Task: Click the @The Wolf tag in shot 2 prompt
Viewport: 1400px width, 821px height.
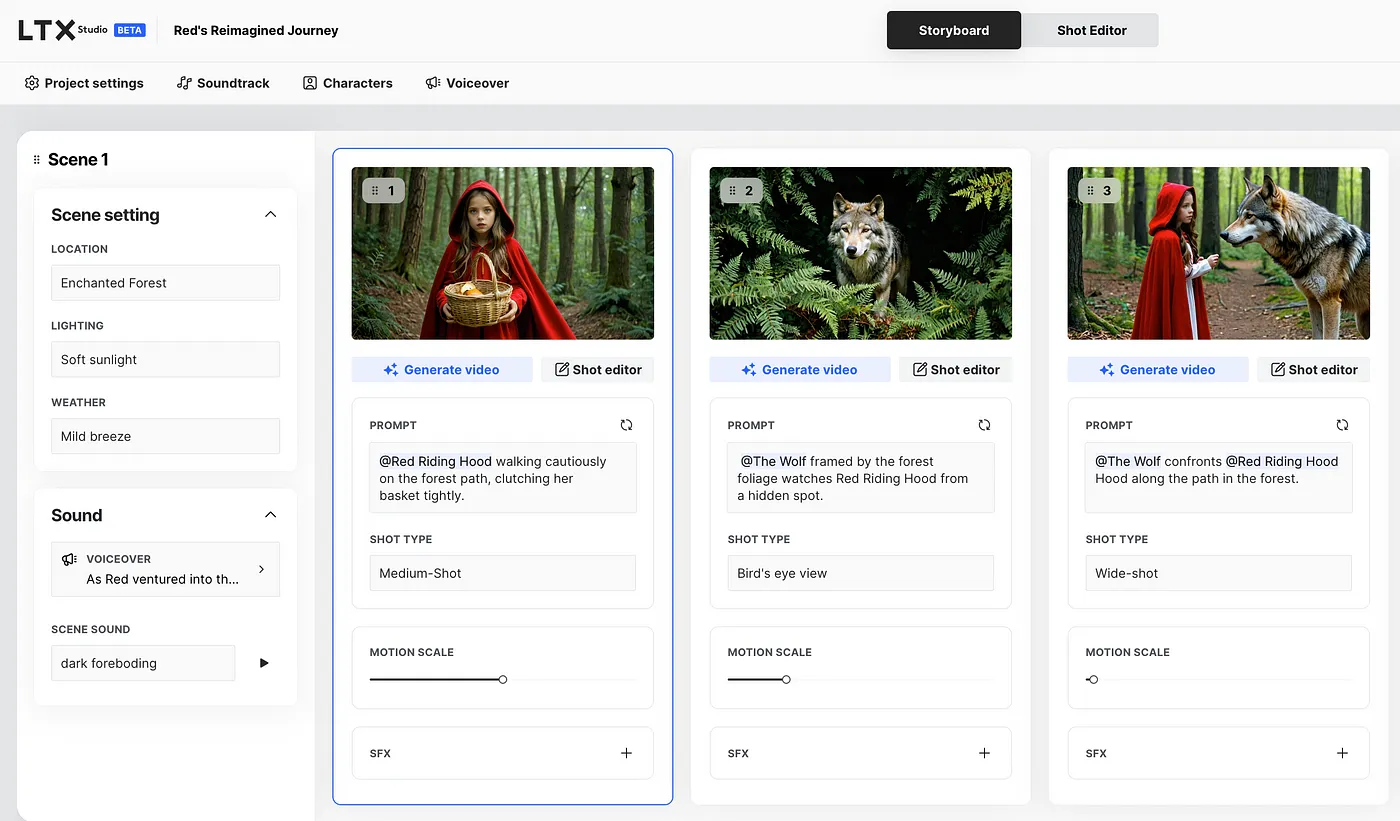Action: click(773, 461)
